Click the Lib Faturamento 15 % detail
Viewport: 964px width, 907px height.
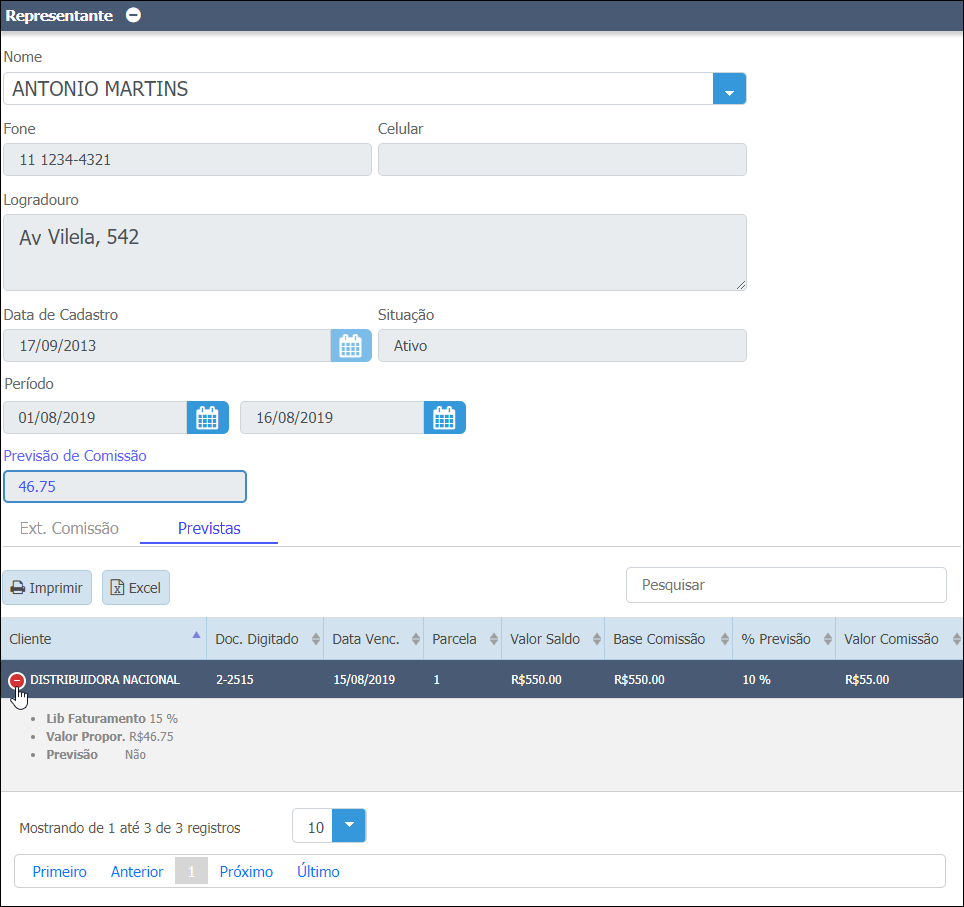[112, 718]
